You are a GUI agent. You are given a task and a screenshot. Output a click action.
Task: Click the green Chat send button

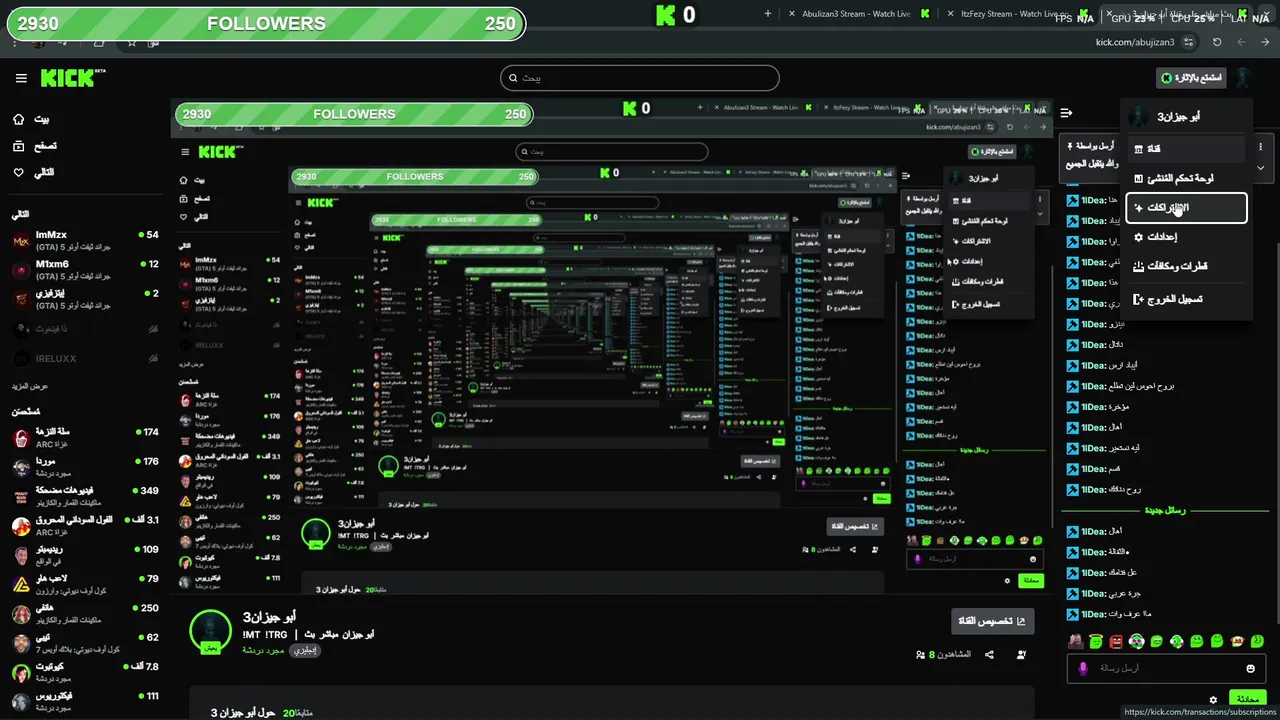[1248, 698]
